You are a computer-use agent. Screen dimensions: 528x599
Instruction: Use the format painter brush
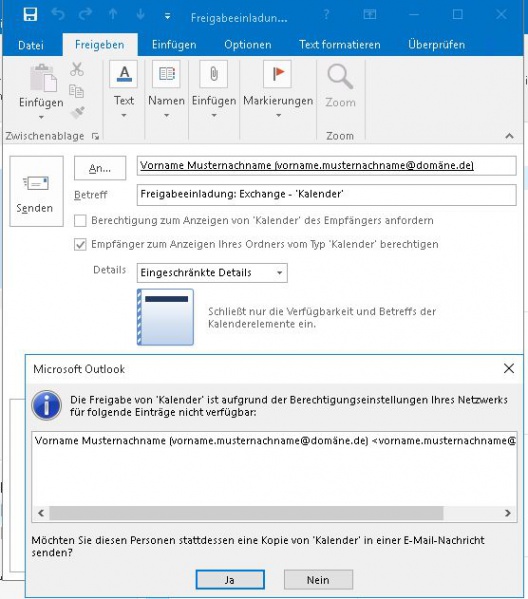[x=77, y=112]
